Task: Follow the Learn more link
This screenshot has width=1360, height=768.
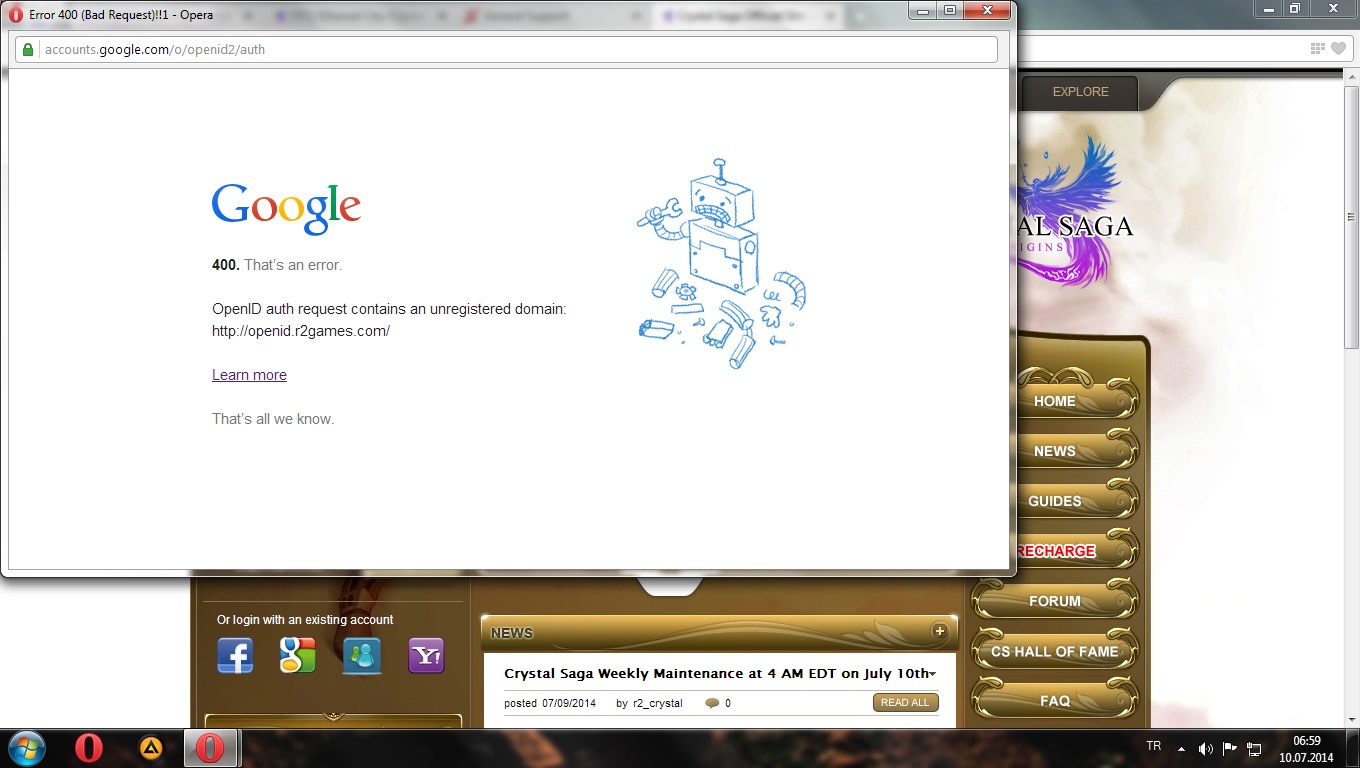Action: [x=249, y=375]
